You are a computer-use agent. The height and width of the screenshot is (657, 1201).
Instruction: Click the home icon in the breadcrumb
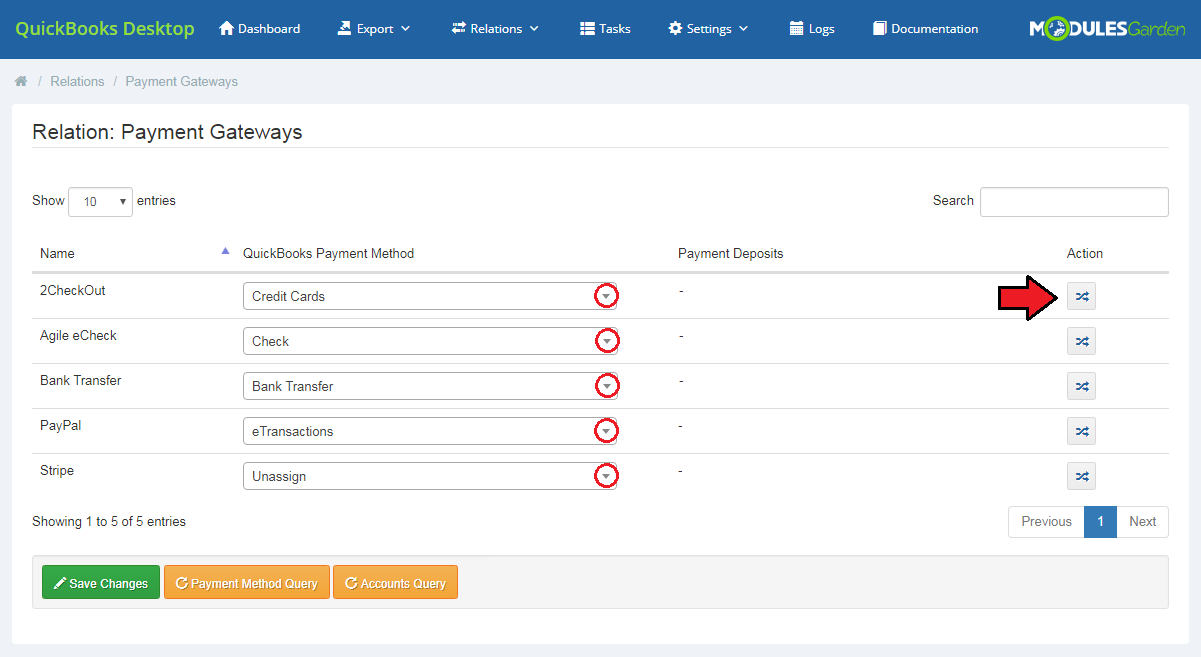[x=21, y=81]
